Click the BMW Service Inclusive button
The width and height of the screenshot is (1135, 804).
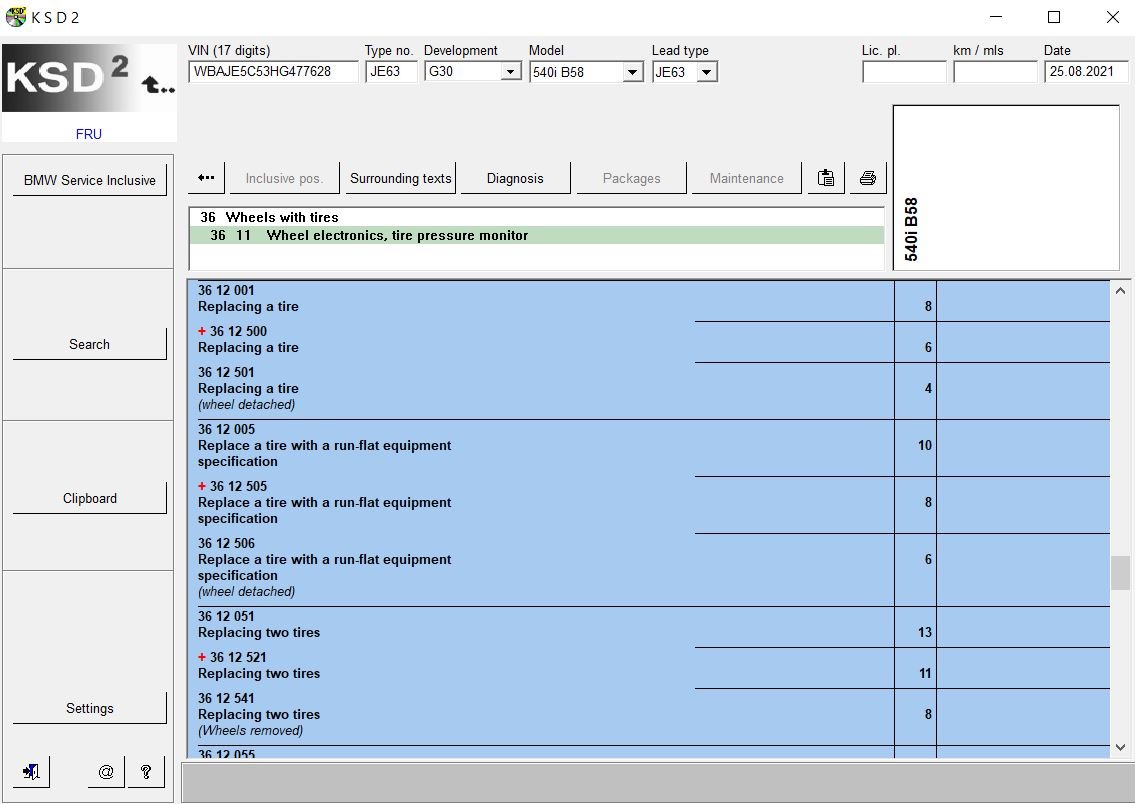pyautogui.click(x=90, y=180)
